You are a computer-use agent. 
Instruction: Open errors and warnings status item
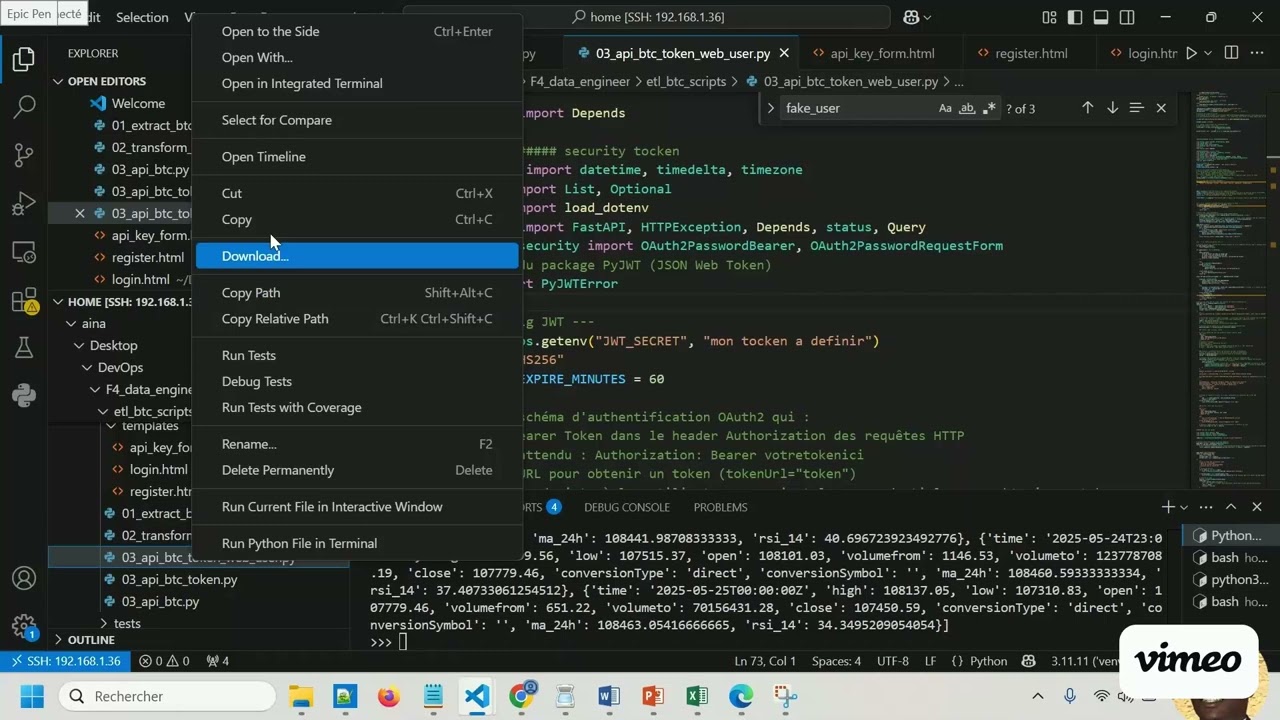click(164, 661)
